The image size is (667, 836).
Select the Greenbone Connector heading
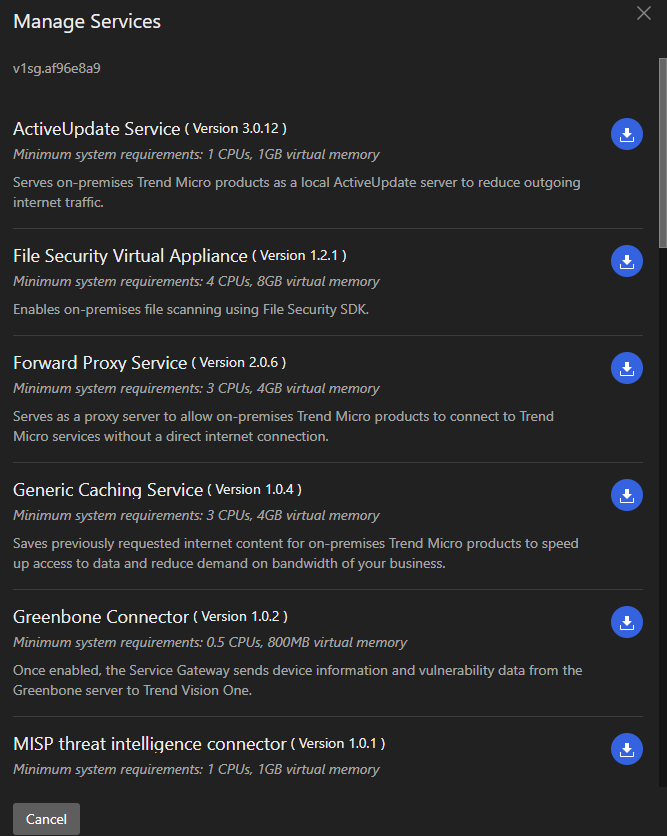101,616
